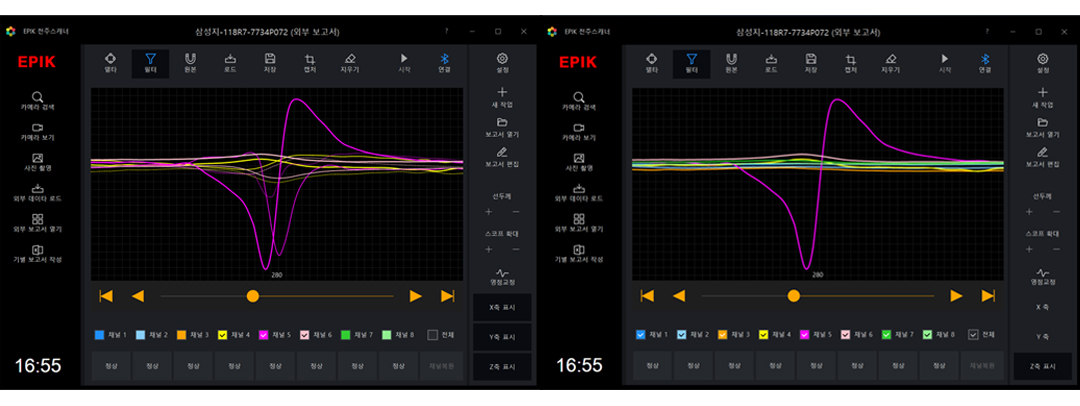The width and height of the screenshot is (1080, 406).
Task: Jump to first frame in left window
Action: coord(106,296)
